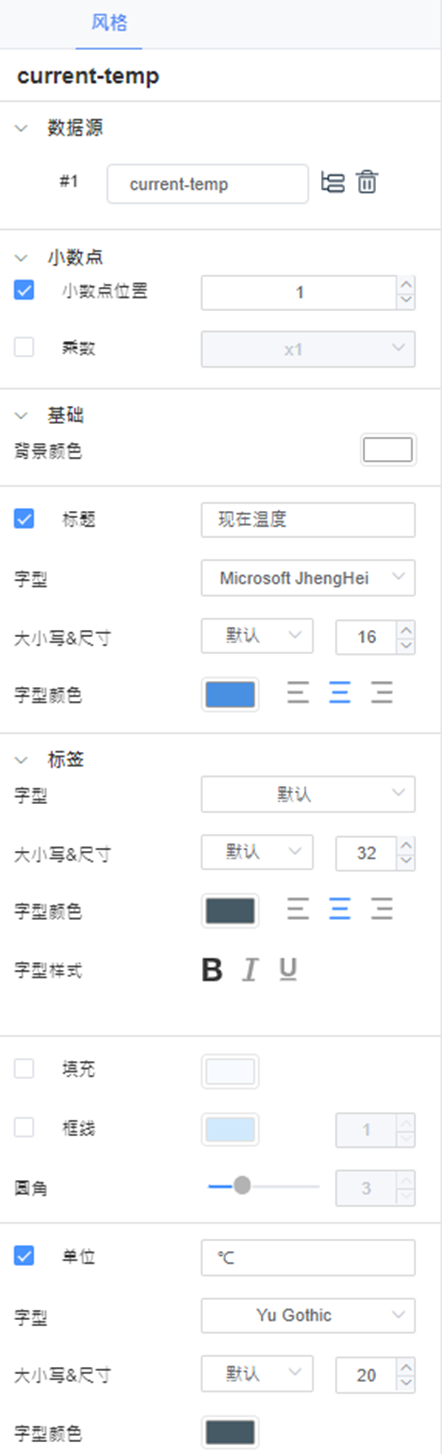Enable the 乘数 checkbox
This screenshot has width=442, height=1454.
tap(24, 348)
